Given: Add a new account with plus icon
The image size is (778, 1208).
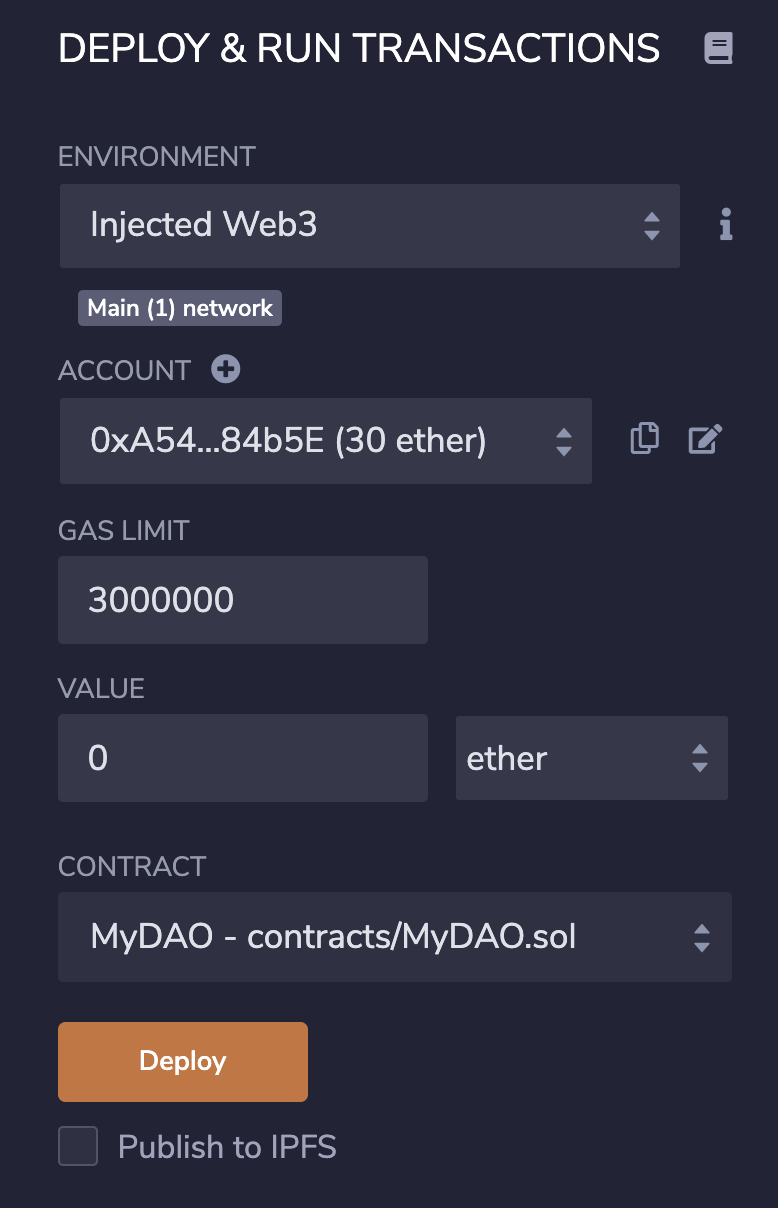Looking at the screenshot, I should point(226,369).
